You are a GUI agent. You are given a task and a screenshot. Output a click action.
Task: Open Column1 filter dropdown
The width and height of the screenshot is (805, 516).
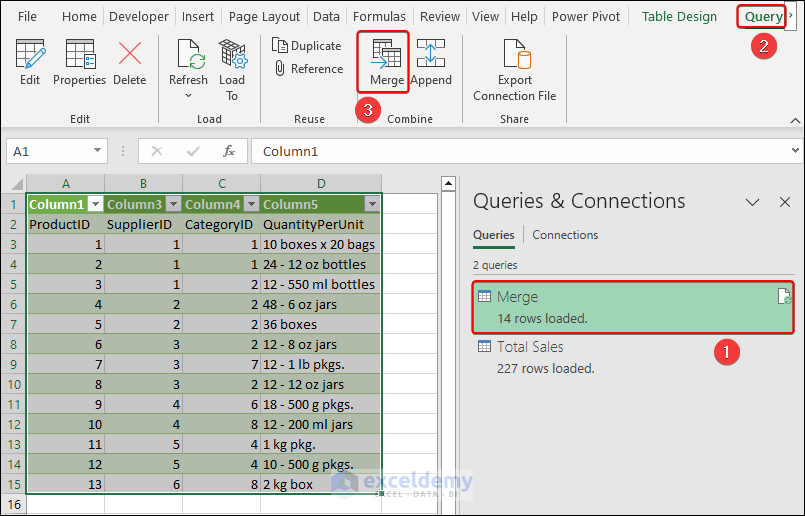pyautogui.click(x=95, y=204)
